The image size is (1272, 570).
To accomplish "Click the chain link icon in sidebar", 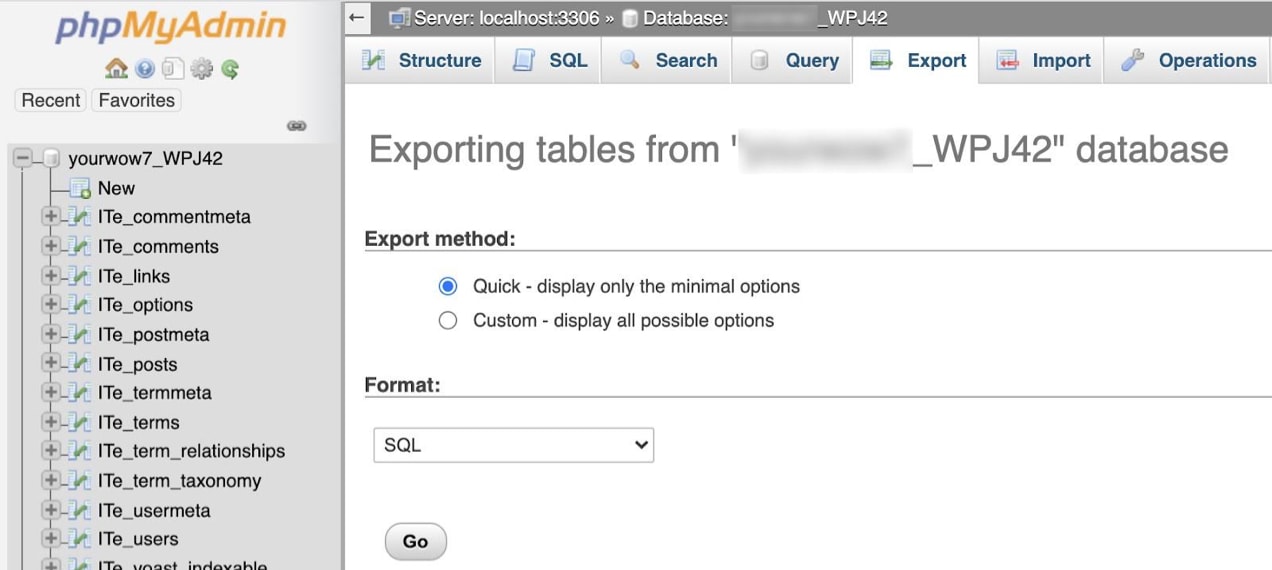I will [296, 126].
